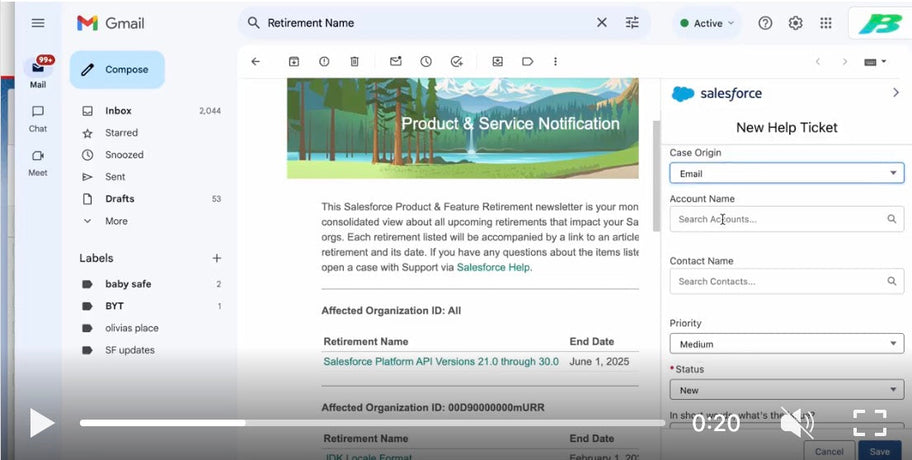Open the Chat section
This screenshot has width=912, height=460.
point(38,118)
